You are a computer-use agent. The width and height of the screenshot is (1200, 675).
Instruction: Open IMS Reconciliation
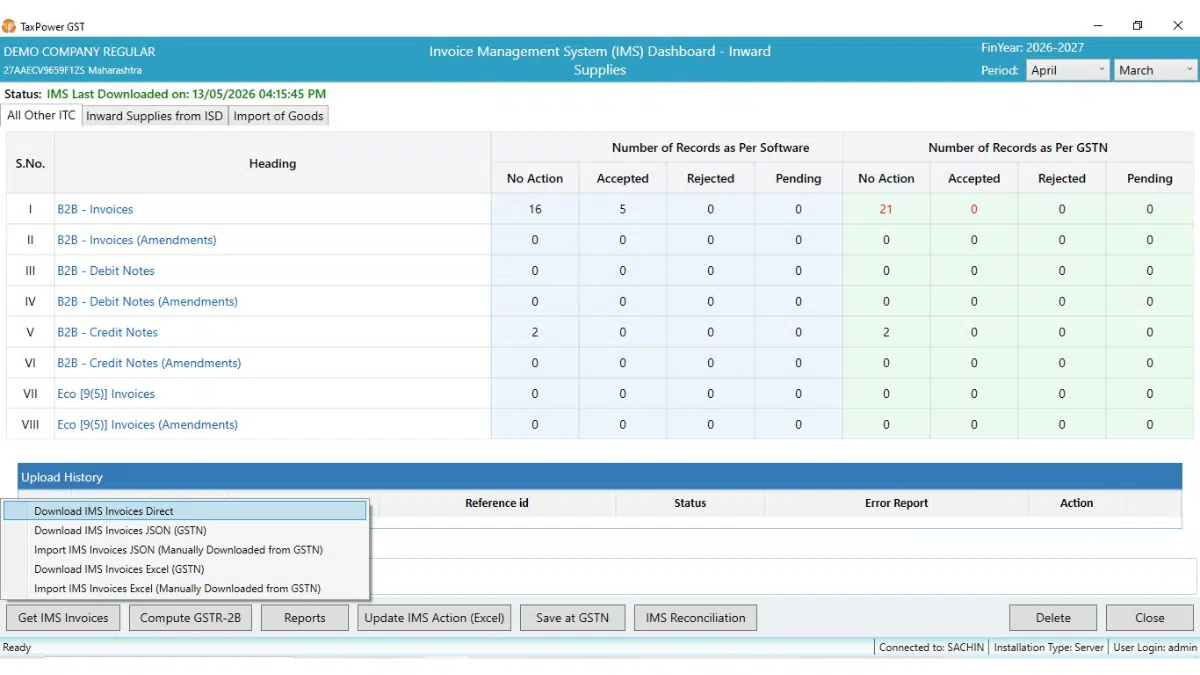pyautogui.click(x=695, y=618)
